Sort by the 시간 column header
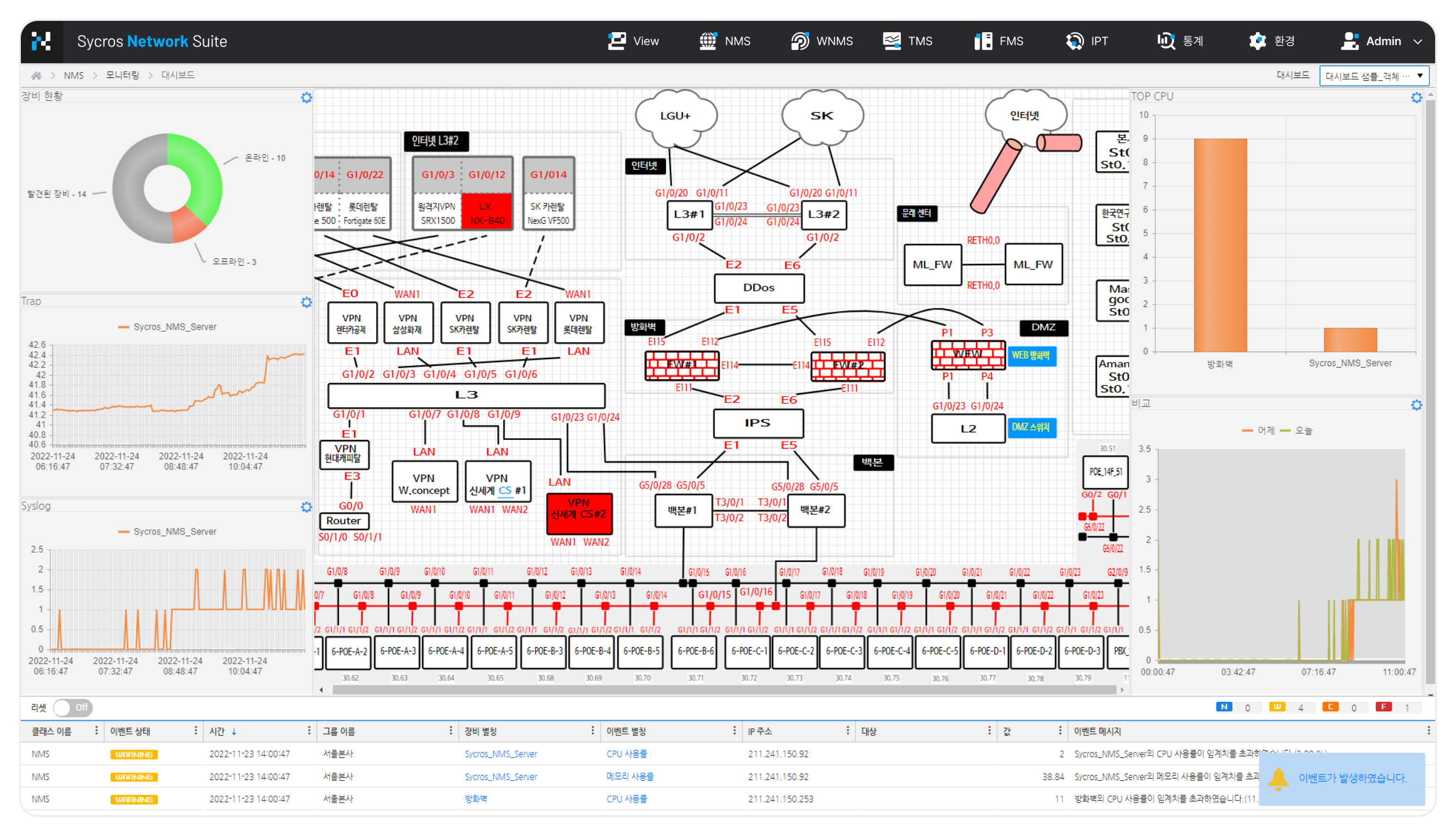 (x=217, y=731)
